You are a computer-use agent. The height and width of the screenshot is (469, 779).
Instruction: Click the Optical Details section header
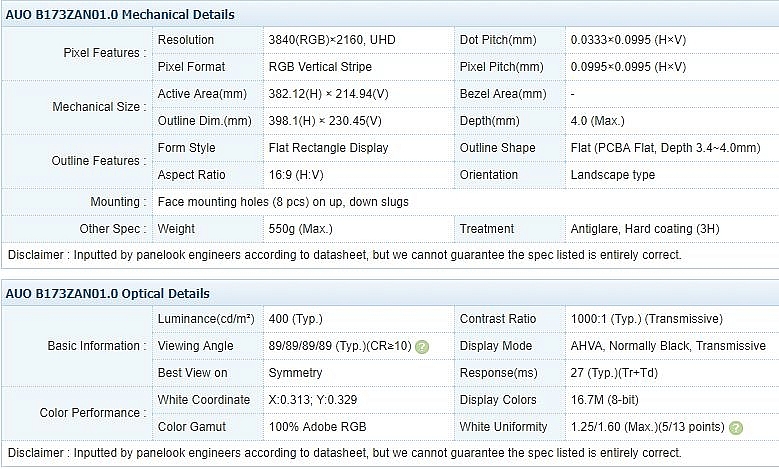point(107,294)
